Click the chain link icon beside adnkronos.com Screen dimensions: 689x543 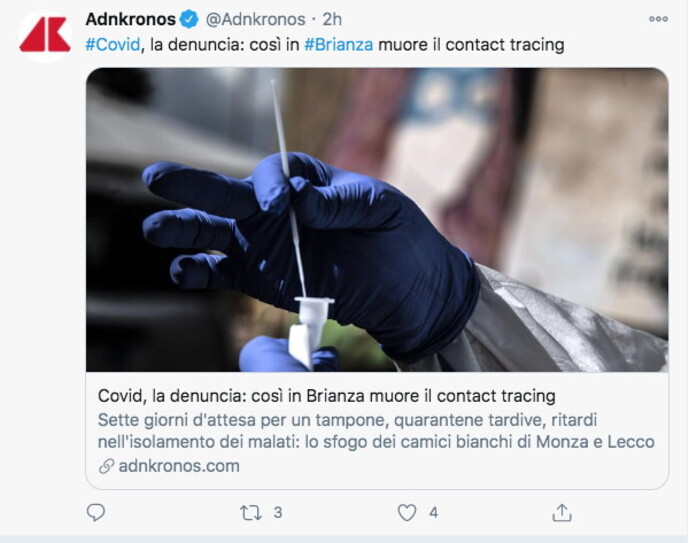(x=106, y=466)
